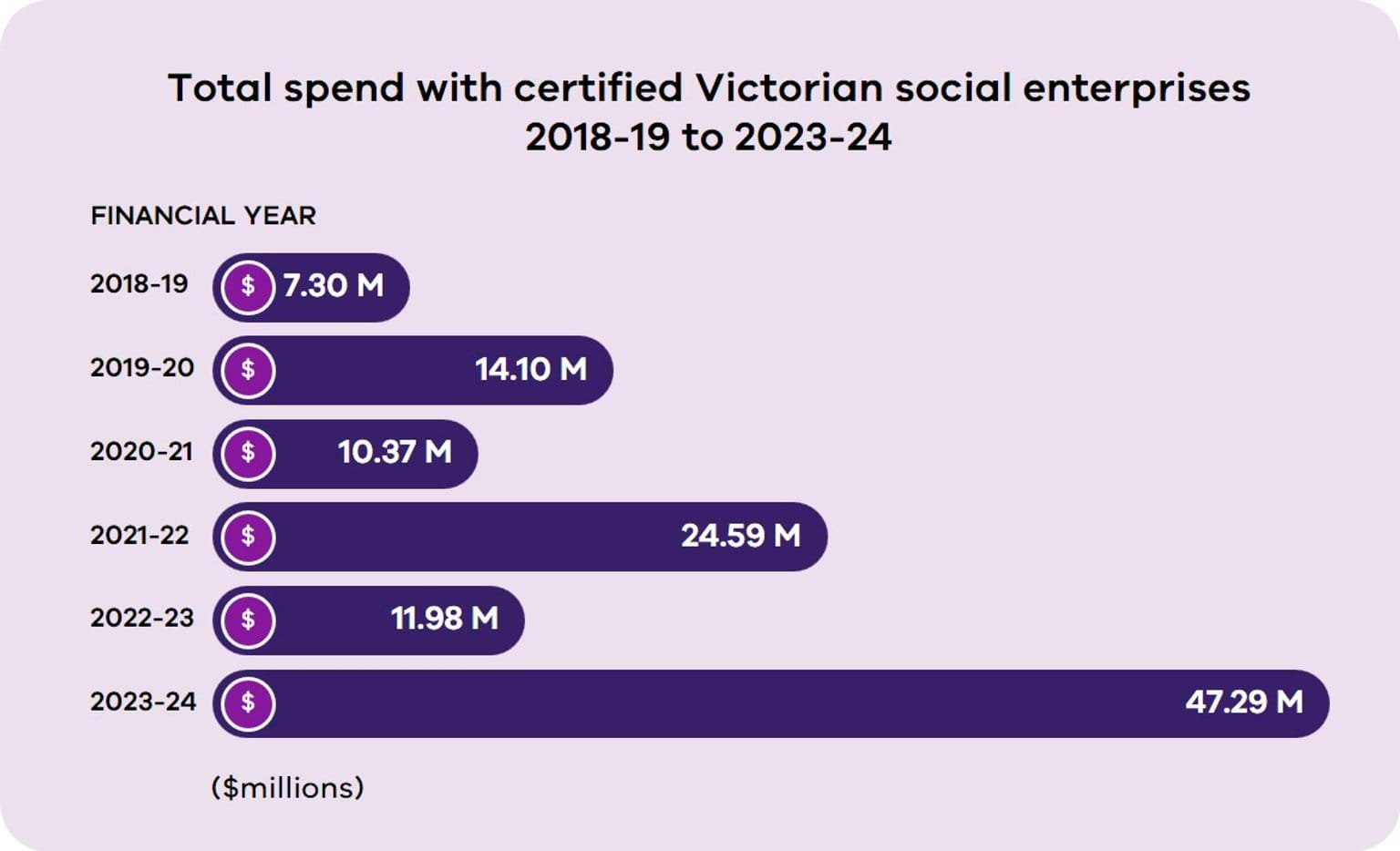The width and height of the screenshot is (1400, 851).
Task: Click the dollar icon on 2021-22 bar
Action: coord(248,538)
